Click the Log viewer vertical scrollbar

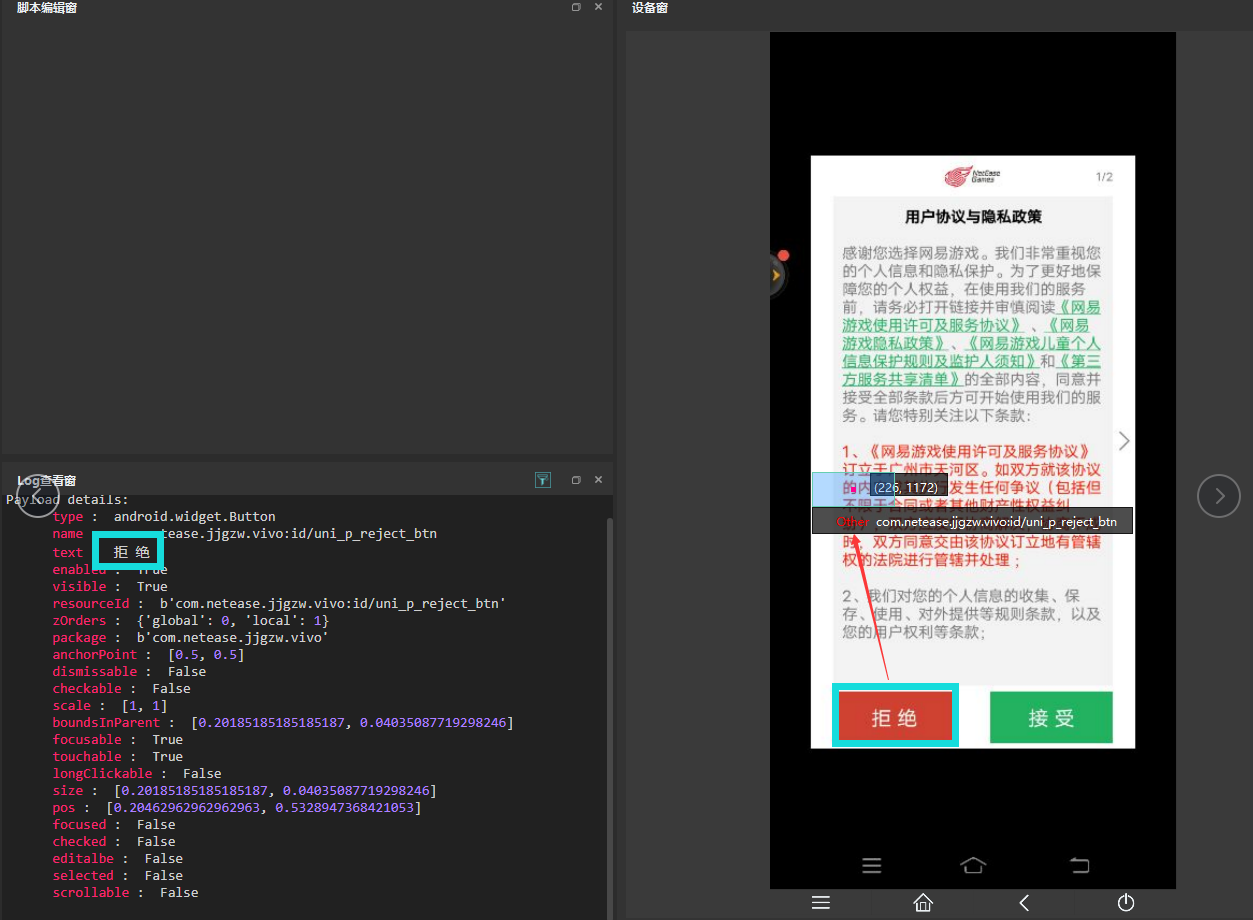pyautogui.click(x=608, y=700)
